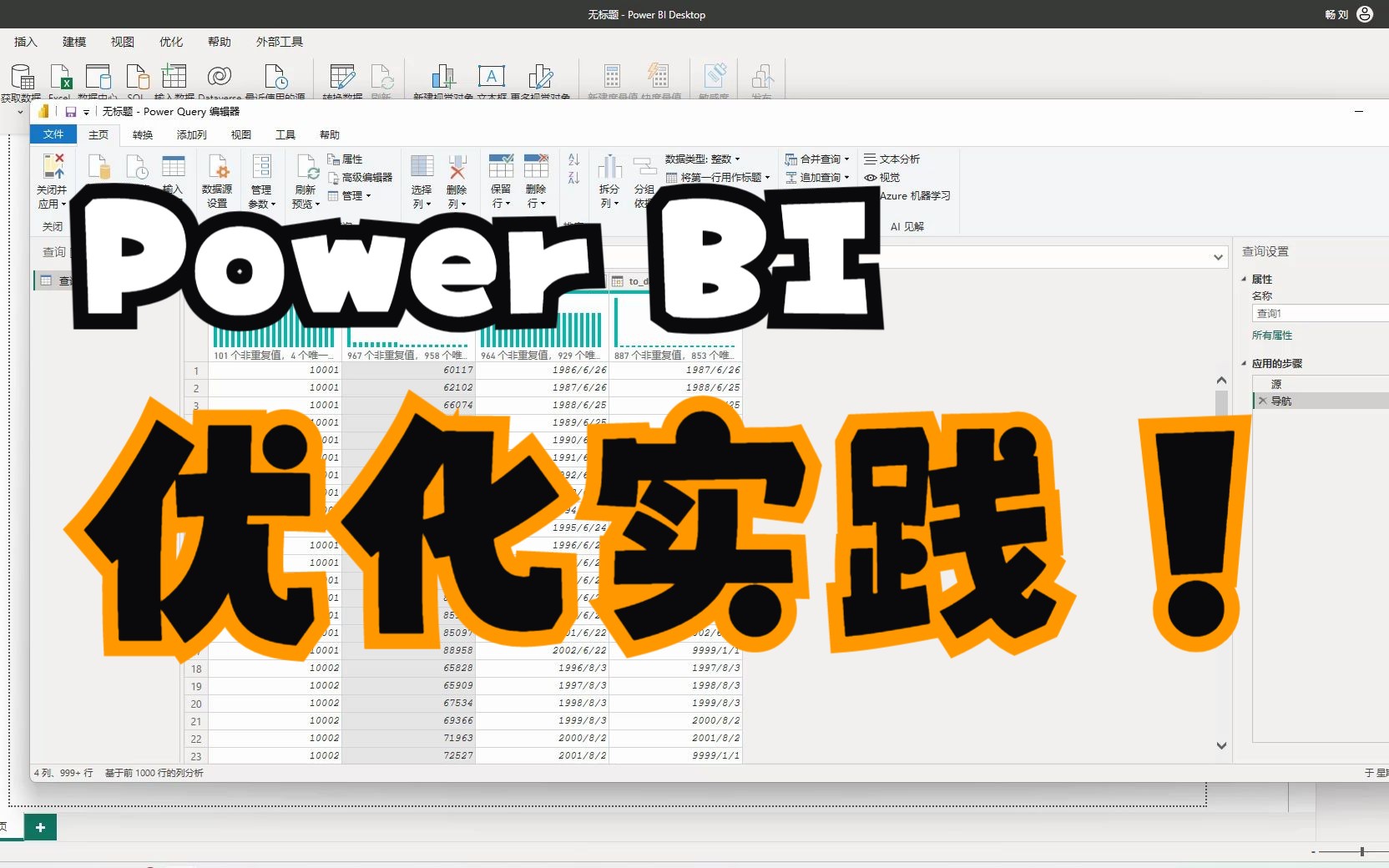Click 视觉 AI insights button

coord(882,177)
